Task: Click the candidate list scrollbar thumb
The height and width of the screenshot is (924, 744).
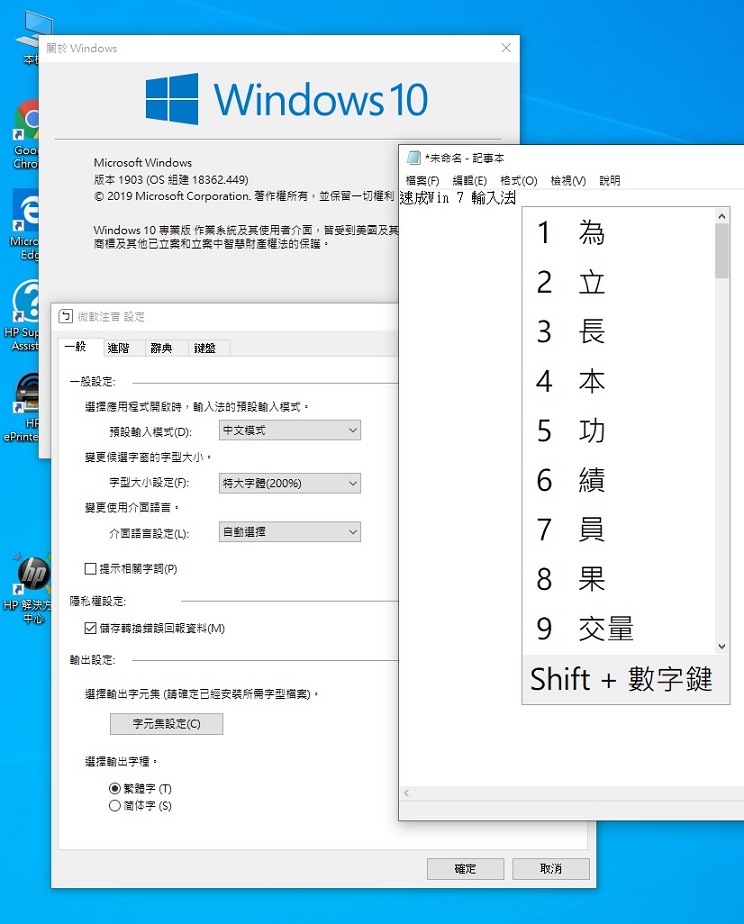Action: point(722,251)
